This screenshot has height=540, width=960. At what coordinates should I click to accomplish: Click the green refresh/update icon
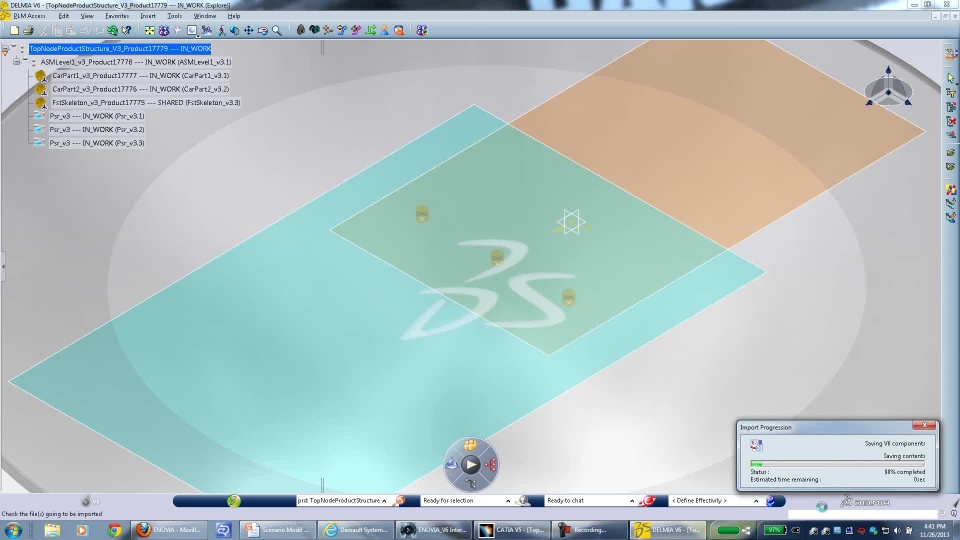point(113,30)
